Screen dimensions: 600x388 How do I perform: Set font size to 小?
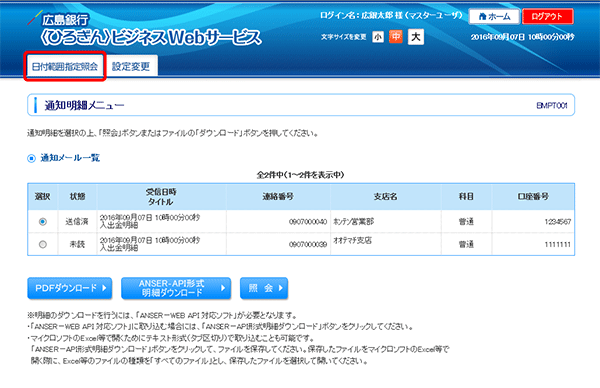[378, 37]
